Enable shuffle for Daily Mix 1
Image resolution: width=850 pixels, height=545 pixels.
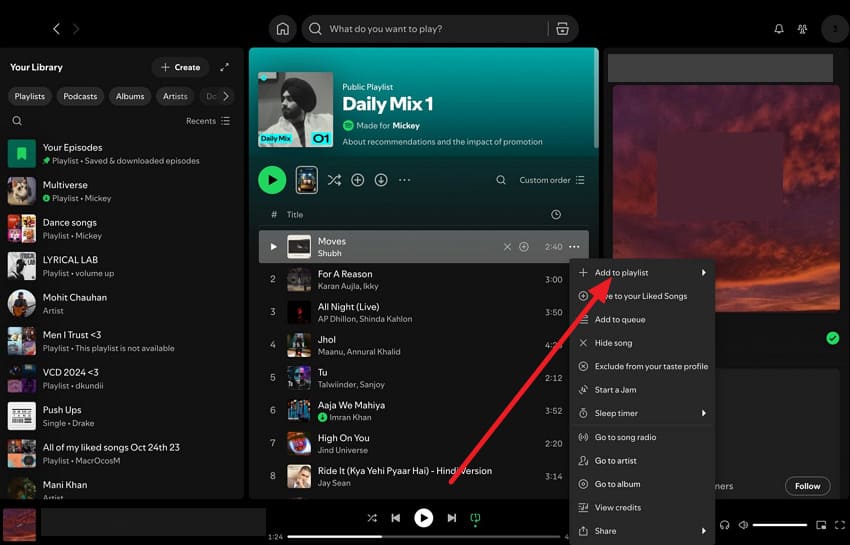[334, 180]
